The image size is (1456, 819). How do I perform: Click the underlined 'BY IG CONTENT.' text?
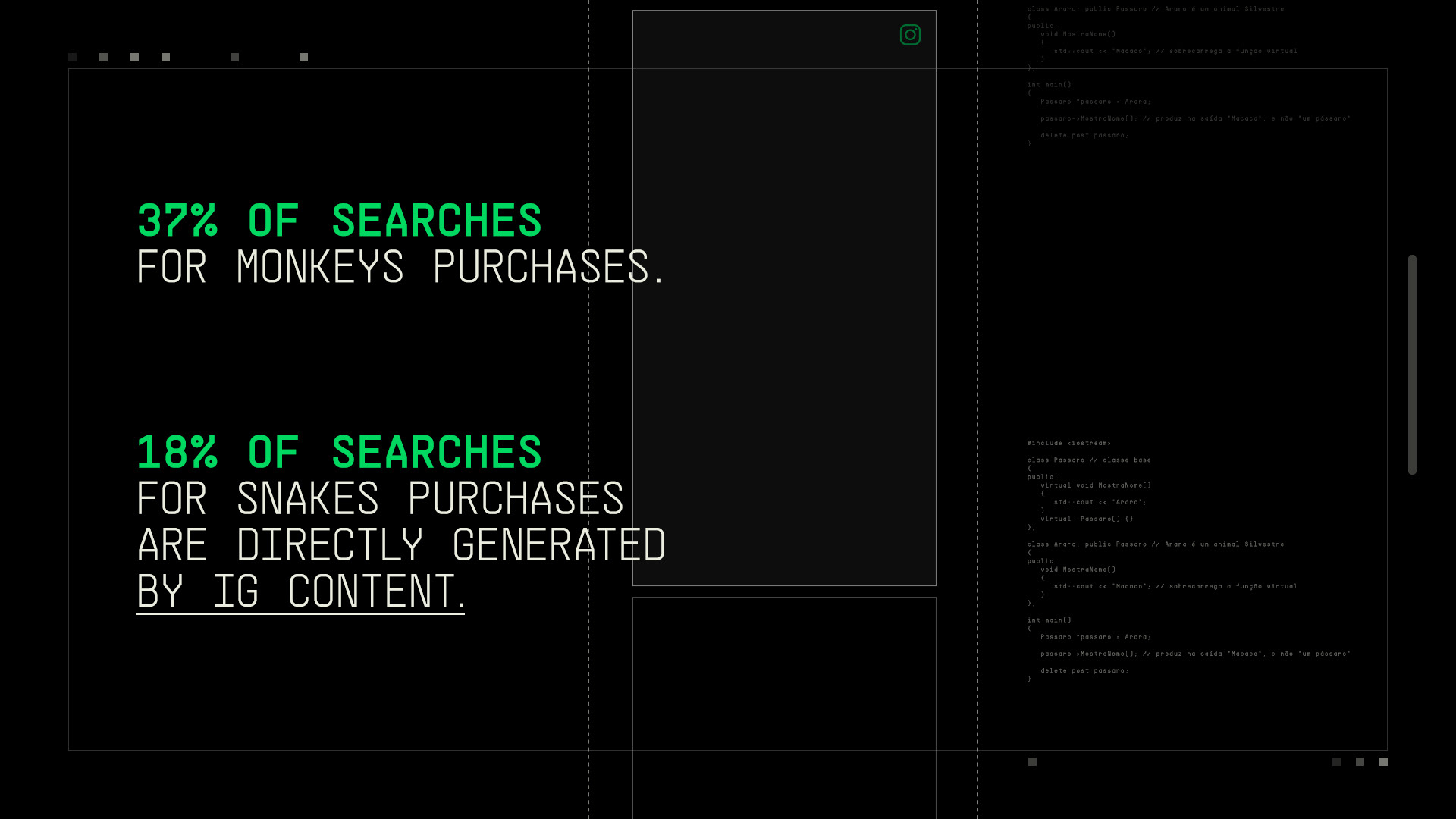[x=300, y=591]
